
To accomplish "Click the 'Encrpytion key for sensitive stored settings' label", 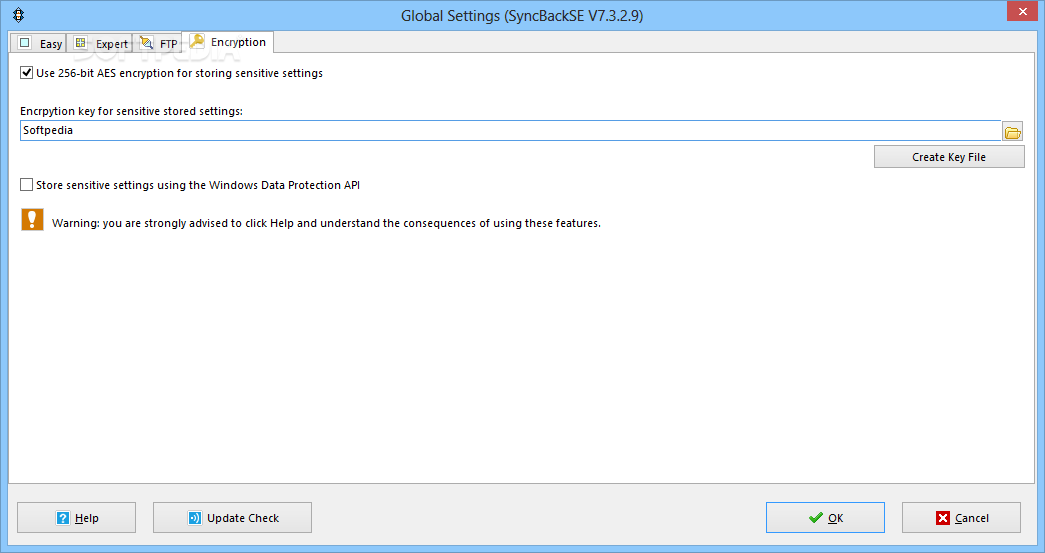I will [x=131, y=111].
